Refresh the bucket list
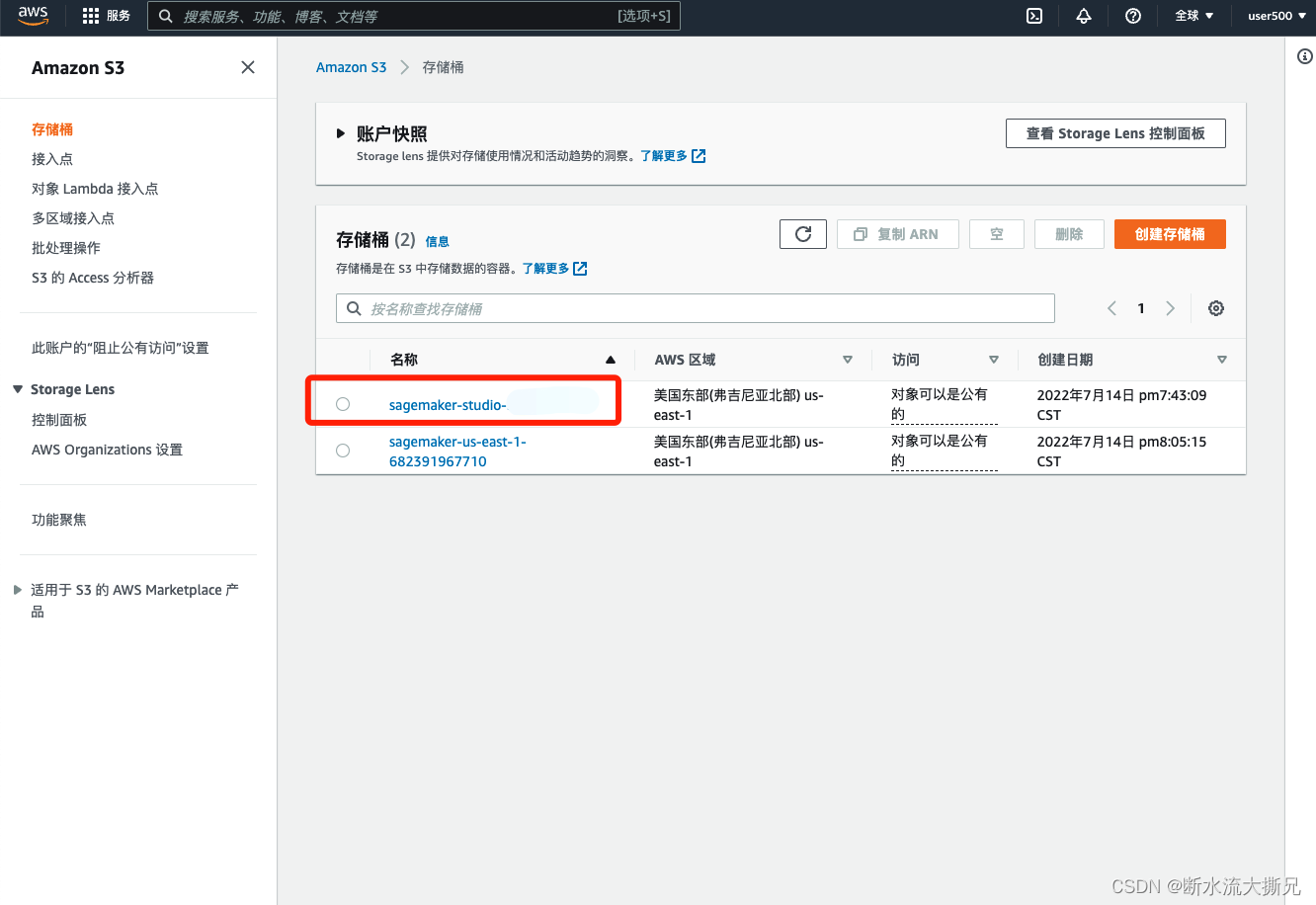This screenshot has width=1316, height=905. 803,234
